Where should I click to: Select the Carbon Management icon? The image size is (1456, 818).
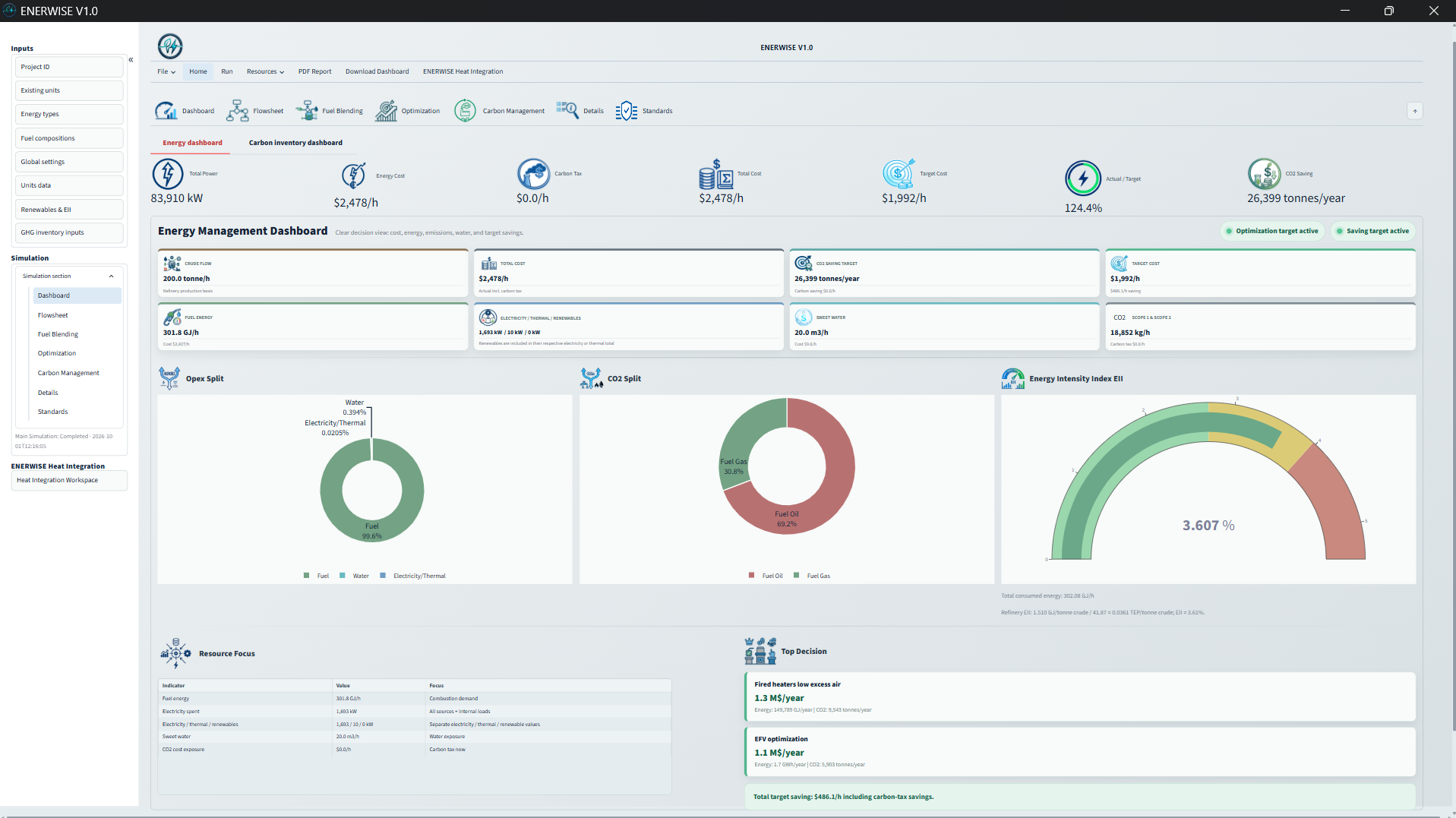465,111
